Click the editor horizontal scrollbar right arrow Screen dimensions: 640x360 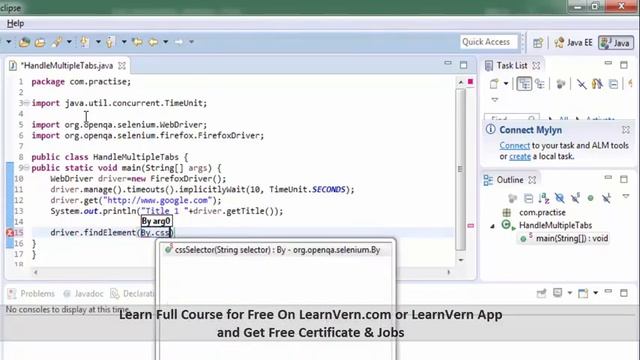(449, 272)
